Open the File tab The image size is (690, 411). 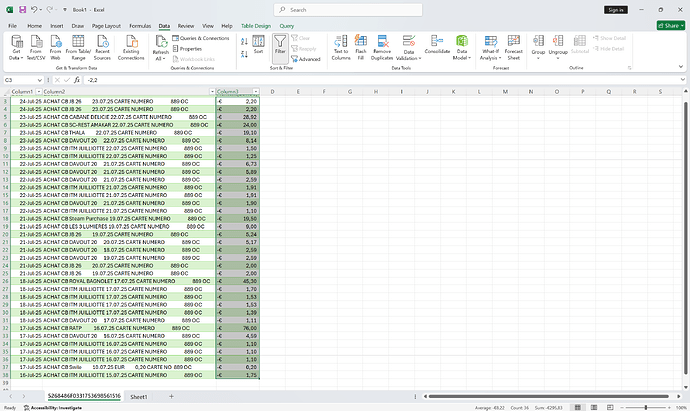(12, 26)
